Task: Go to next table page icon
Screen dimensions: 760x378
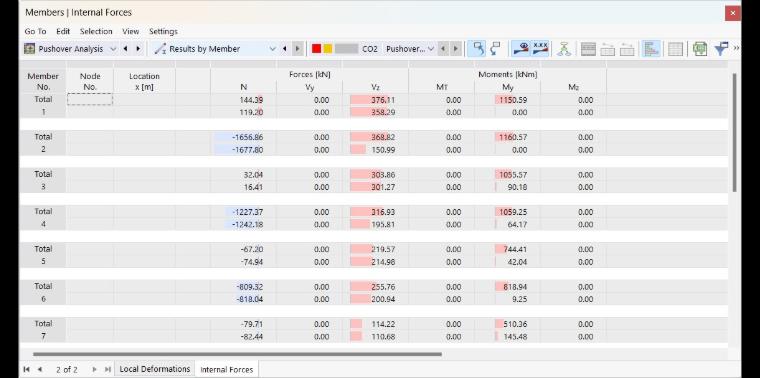Action: click(x=95, y=369)
